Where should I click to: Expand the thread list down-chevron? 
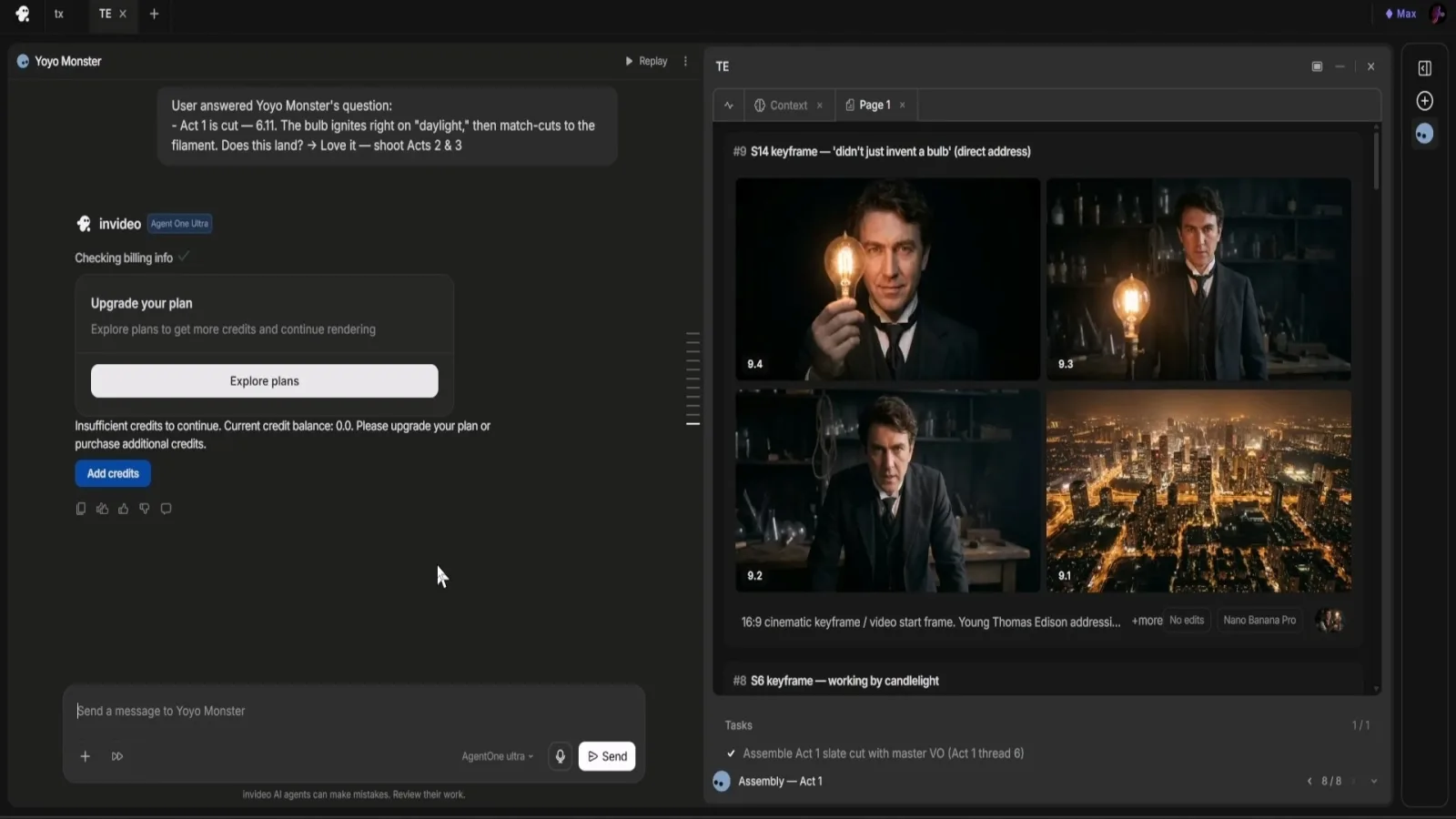coord(1374,782)
